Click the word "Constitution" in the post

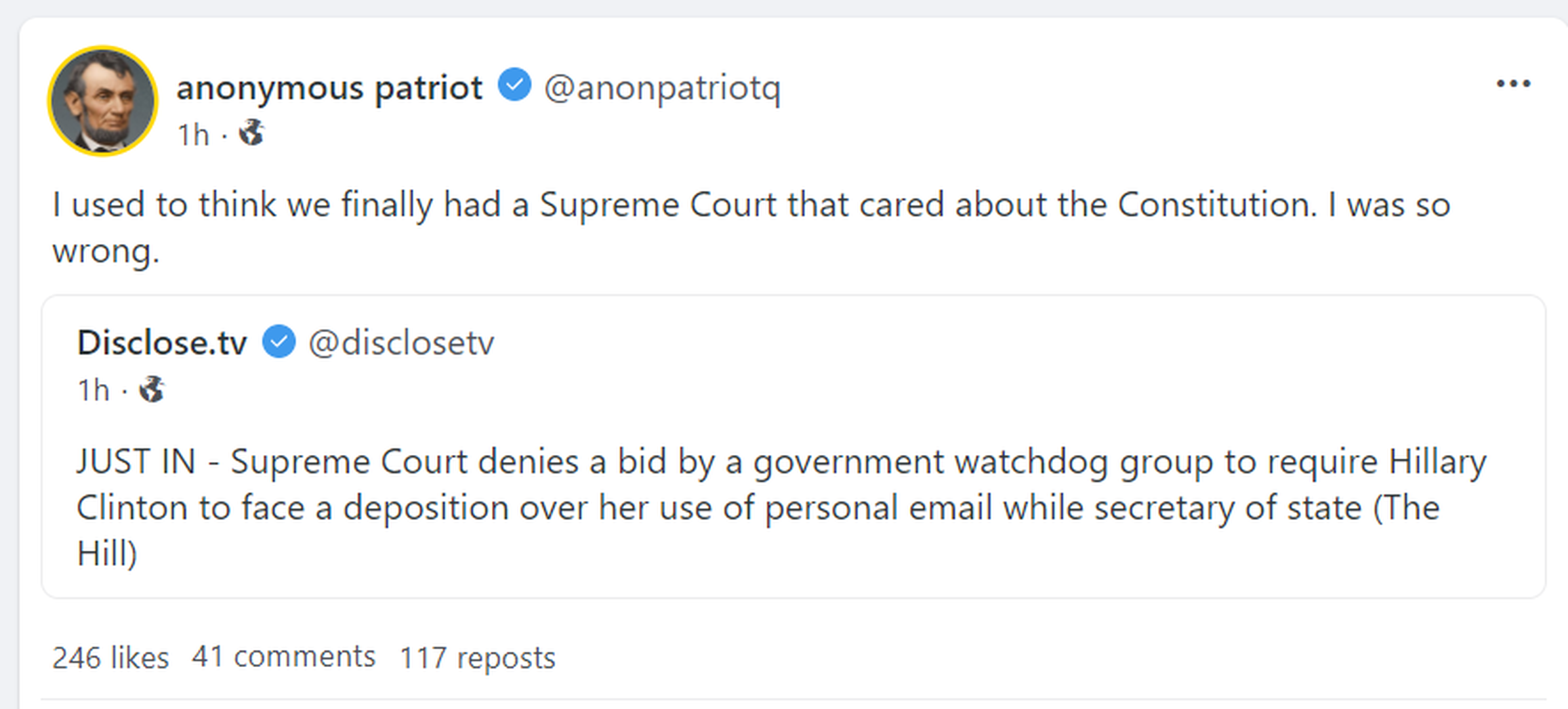coord(1216,204)
